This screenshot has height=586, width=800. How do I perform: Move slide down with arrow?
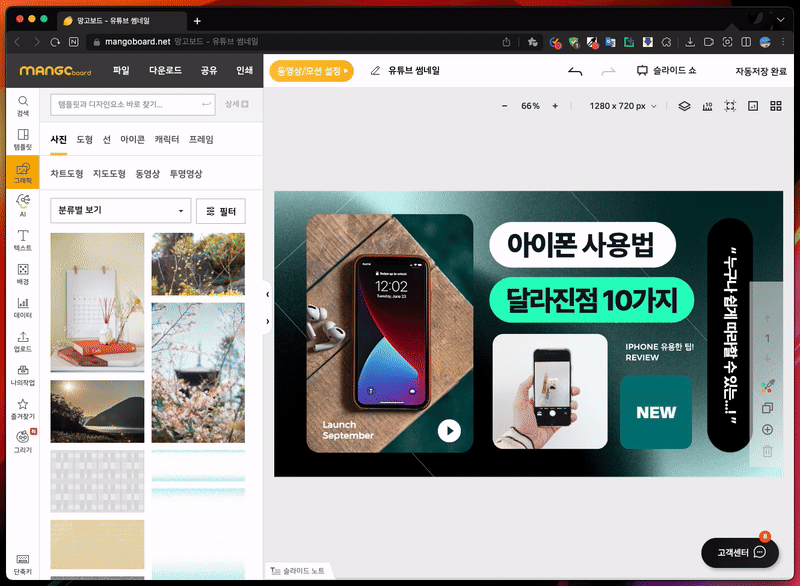pyautogui.click(x=767, y=359)
